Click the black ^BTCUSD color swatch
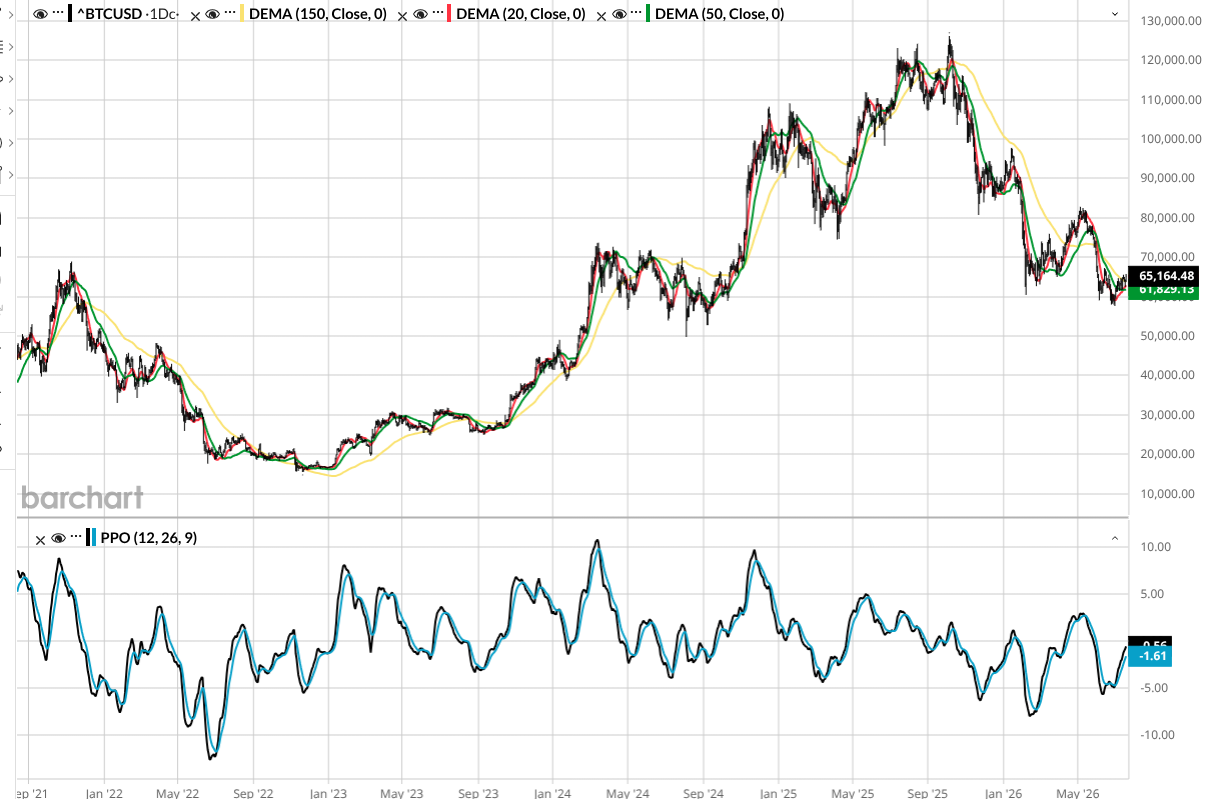 (x=71, y=14)
